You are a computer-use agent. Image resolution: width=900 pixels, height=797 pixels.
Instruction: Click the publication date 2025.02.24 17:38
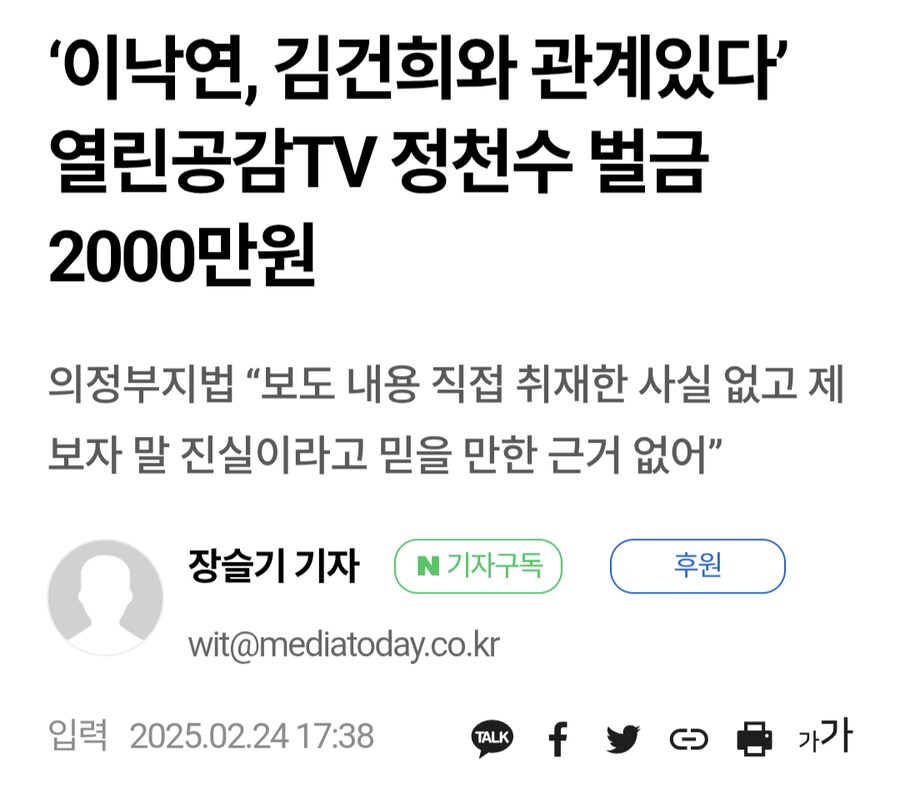tap(251, 736)
